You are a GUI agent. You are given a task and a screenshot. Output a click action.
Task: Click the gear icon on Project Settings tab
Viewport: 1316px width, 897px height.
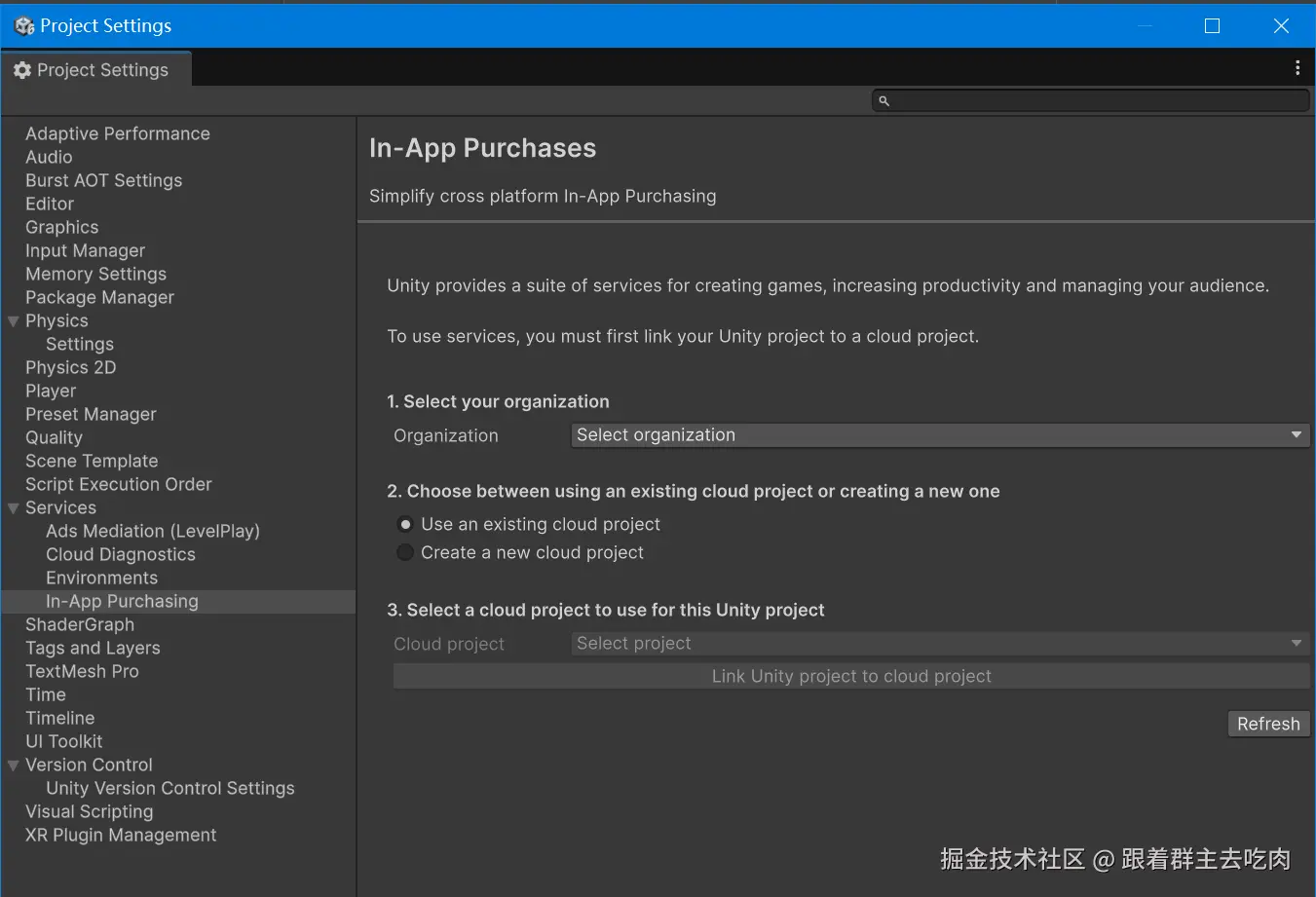(x=22, y=70)
